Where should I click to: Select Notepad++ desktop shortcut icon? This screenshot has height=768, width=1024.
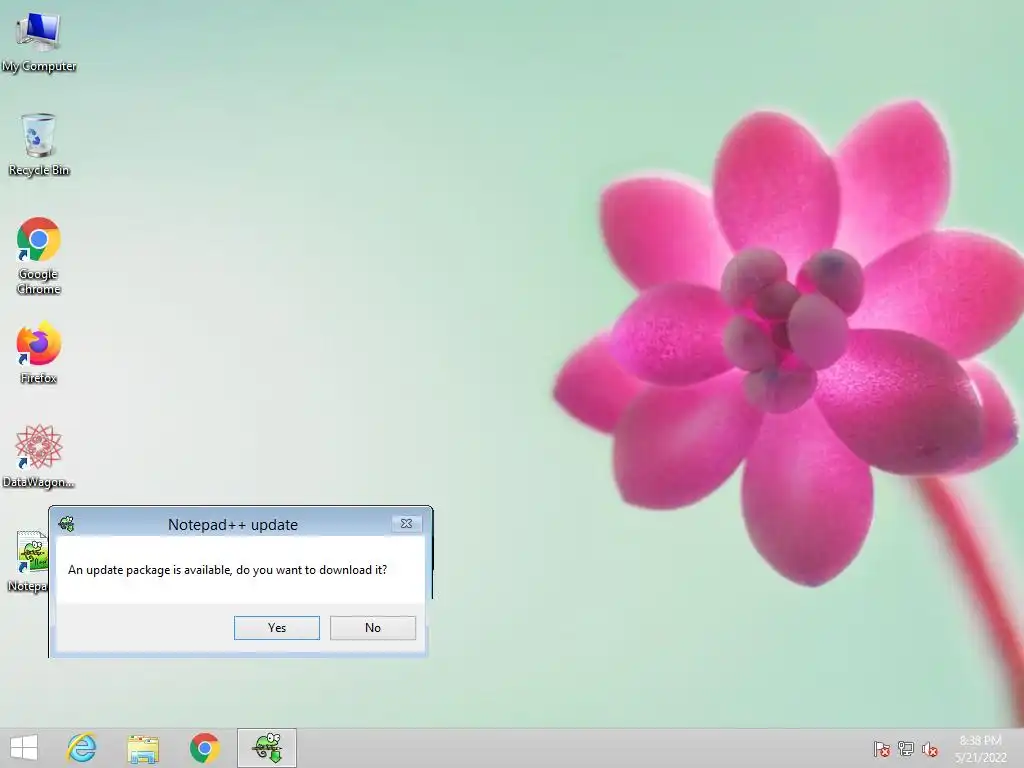pos(29,562)
